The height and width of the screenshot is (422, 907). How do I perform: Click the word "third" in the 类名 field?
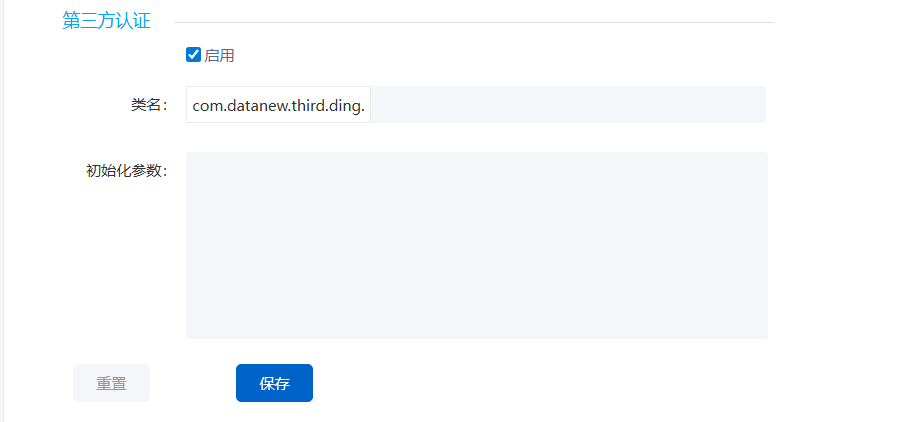307,105
